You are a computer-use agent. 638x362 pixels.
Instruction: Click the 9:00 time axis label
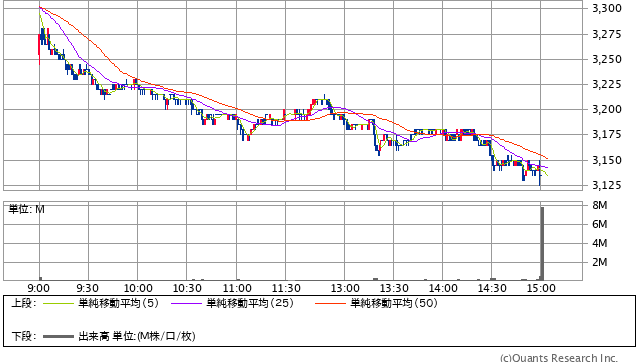[x=39, y=288]
